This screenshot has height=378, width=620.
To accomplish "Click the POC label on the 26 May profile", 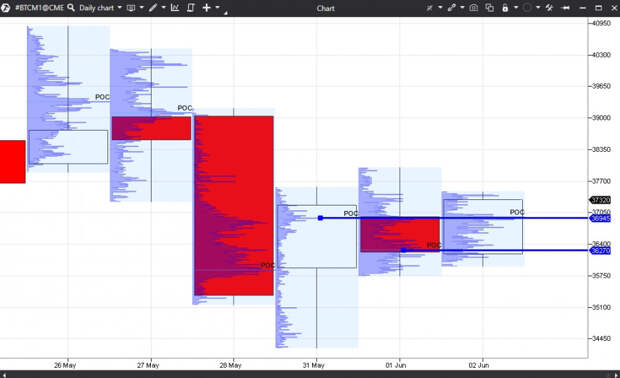I will (102, 97).
